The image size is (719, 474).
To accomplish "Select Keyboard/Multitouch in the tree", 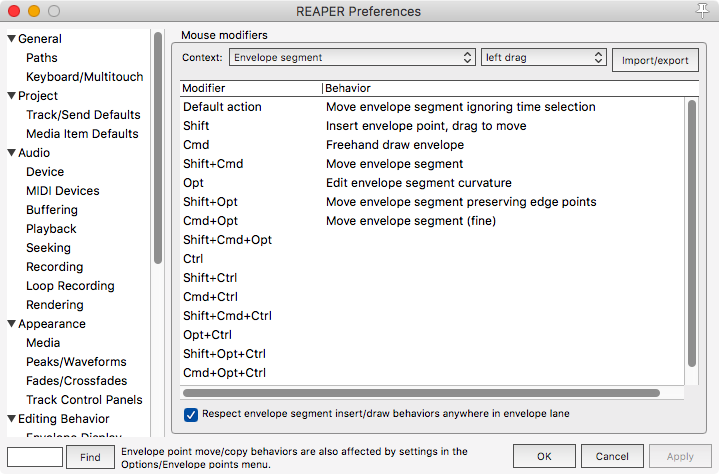I will [84, 77].
